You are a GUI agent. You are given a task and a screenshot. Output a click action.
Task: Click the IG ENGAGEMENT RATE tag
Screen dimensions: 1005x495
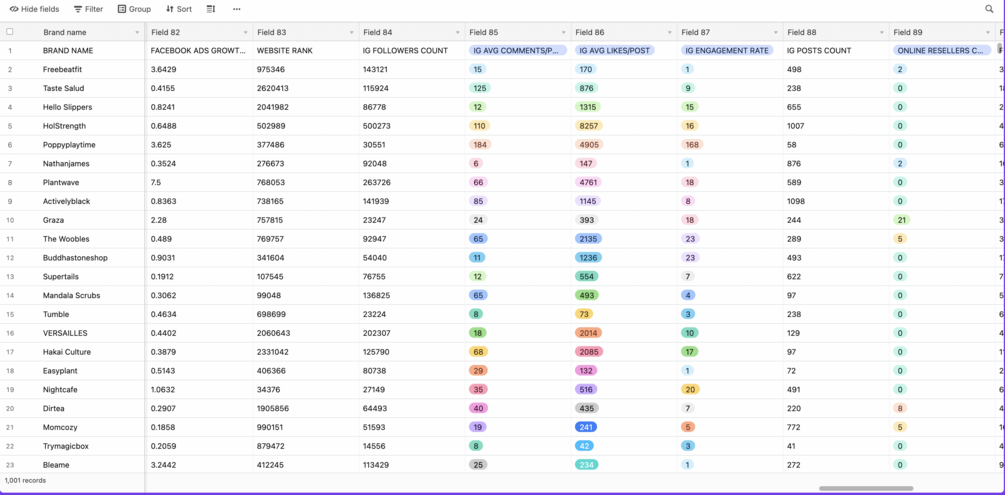(727, 50)
